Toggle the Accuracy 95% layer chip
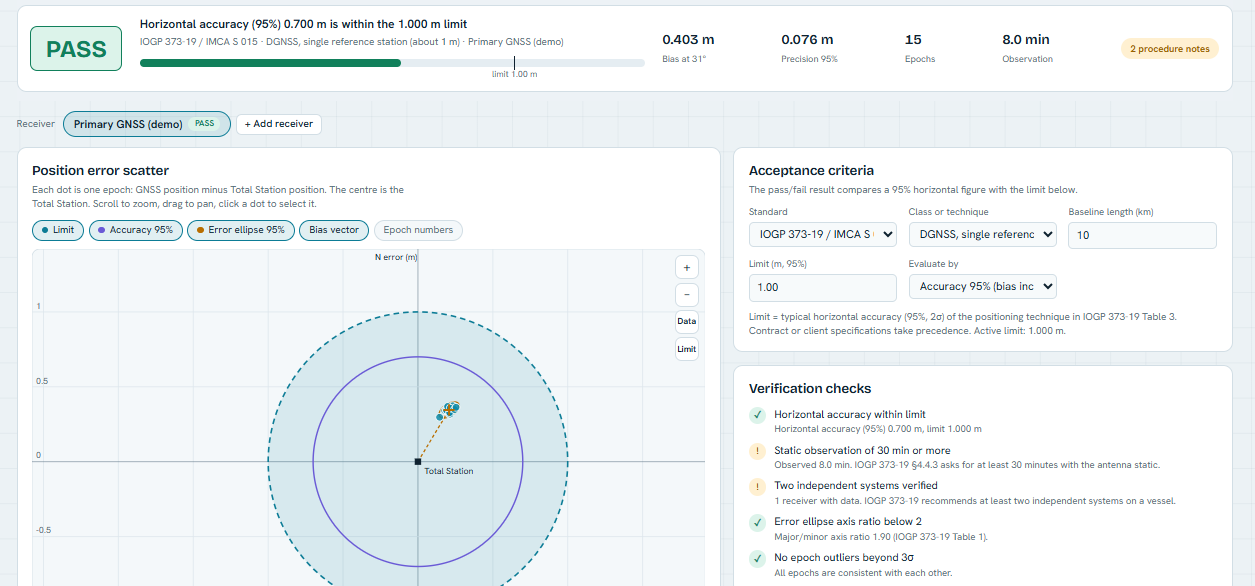 tap(135, 230)
